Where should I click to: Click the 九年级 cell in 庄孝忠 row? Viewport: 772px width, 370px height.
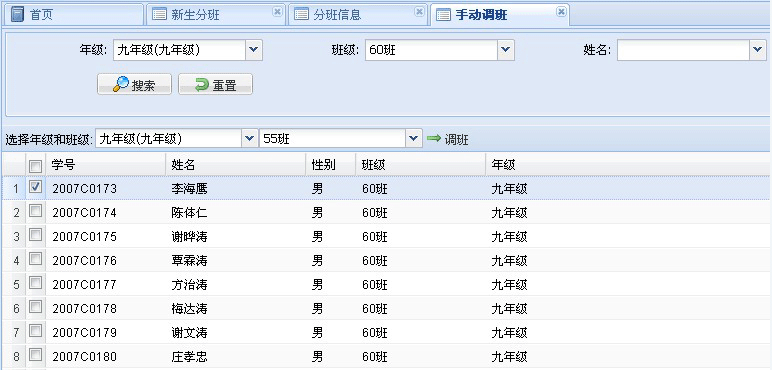[510, 357]
